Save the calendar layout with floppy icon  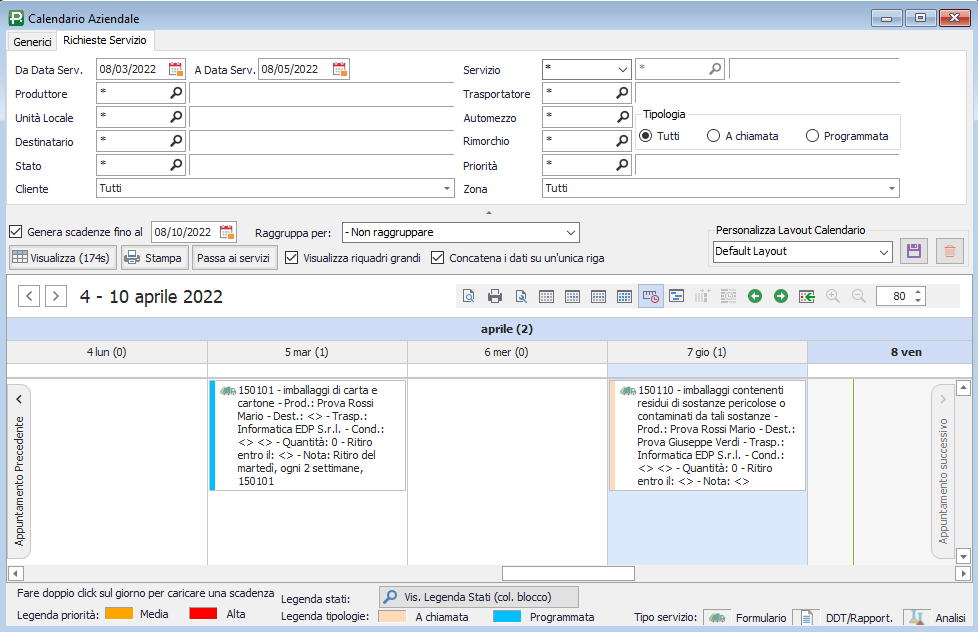[912, 251]
